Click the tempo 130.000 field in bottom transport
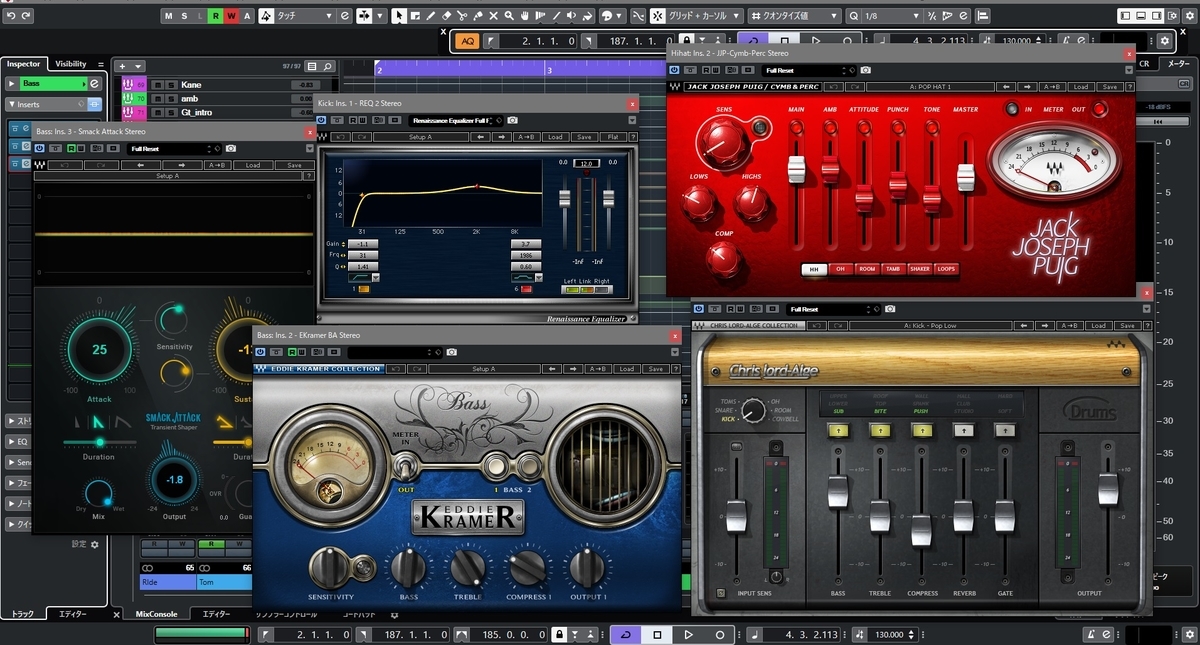The image size is (1200, 645). (889, 635)
